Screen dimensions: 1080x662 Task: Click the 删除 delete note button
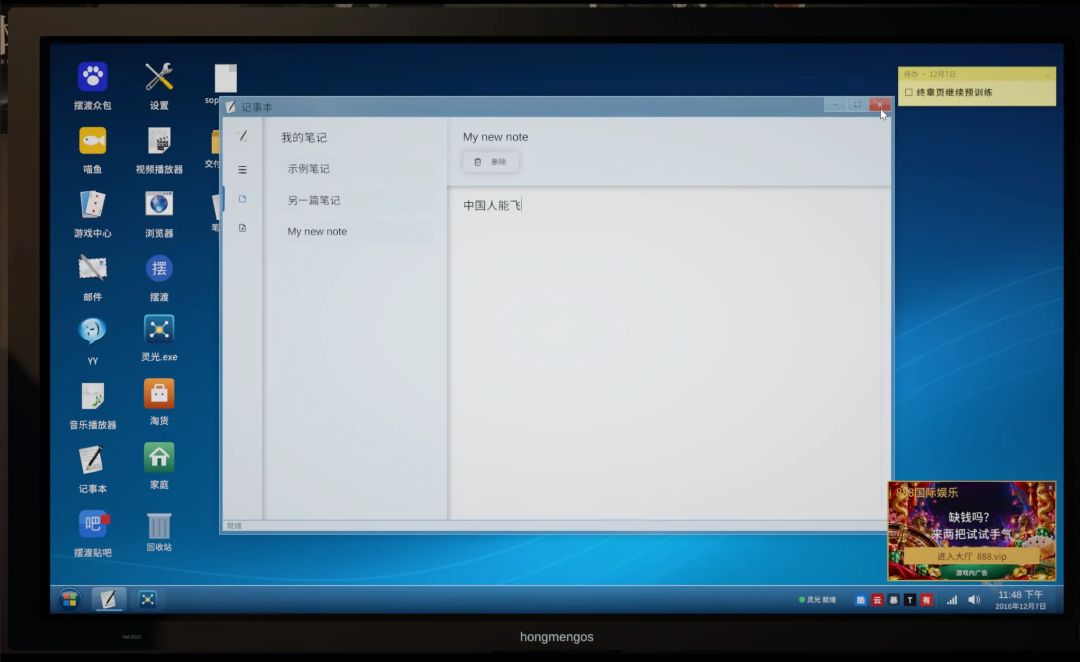coord(490,162)
